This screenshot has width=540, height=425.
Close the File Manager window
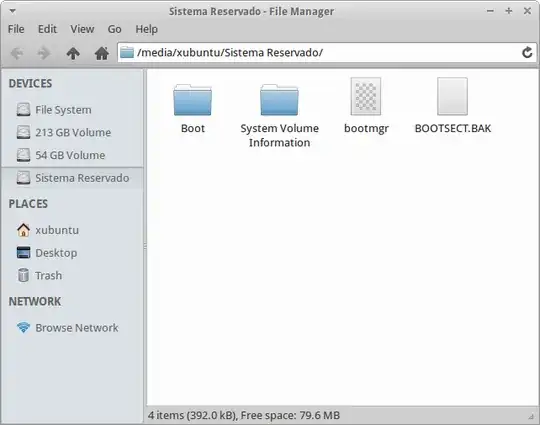tap(527, 11)
